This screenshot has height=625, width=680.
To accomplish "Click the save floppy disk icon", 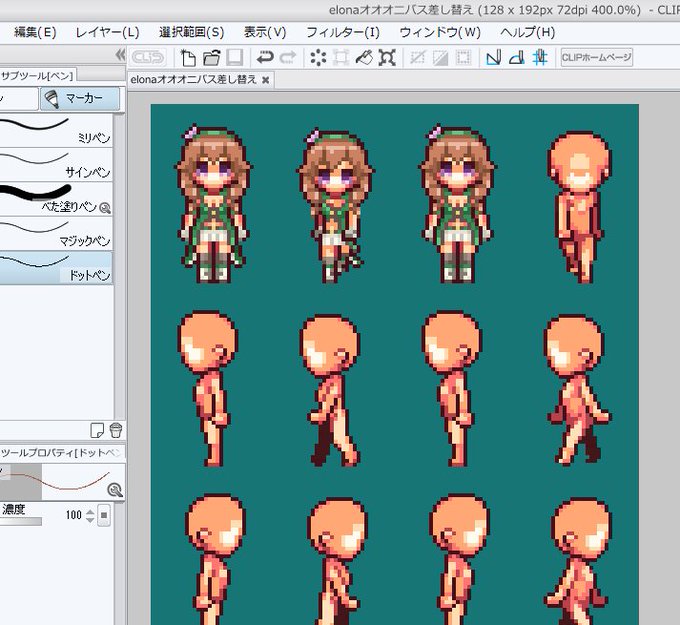I will (235, 57).
